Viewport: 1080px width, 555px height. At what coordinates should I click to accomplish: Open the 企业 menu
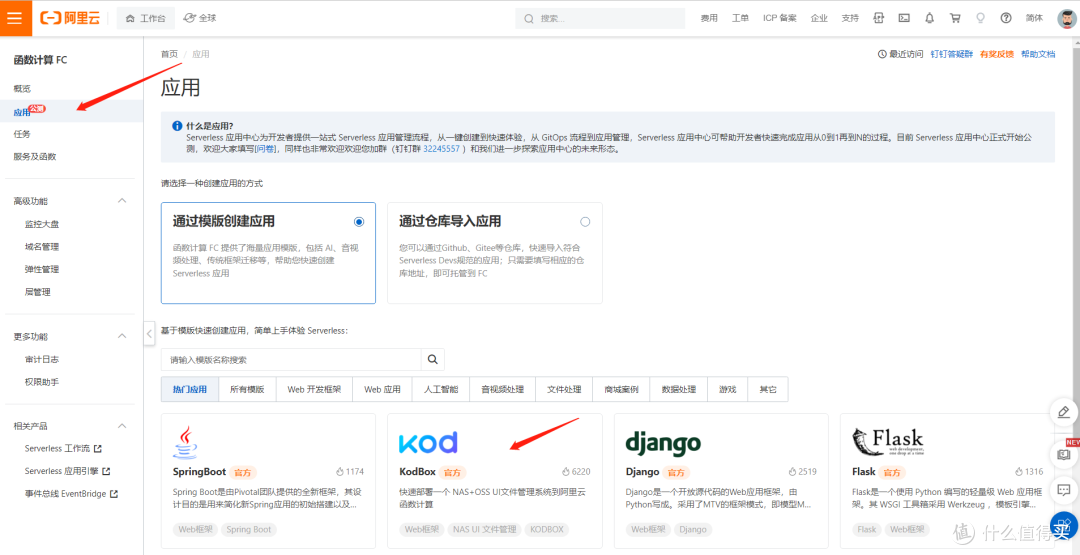(x=819, y=19)
